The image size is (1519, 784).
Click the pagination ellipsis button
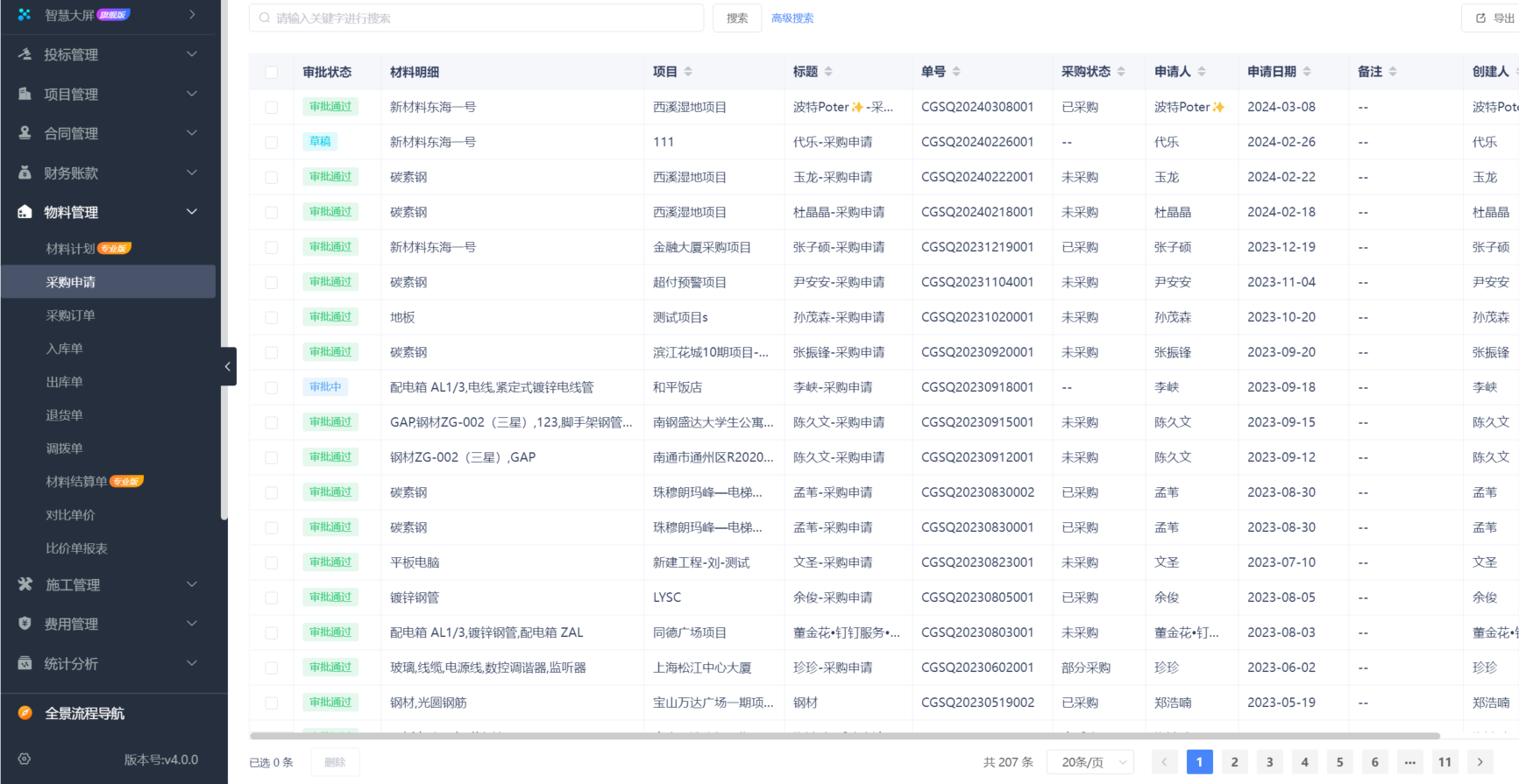pyautogui.click(x=1409, y=762)
